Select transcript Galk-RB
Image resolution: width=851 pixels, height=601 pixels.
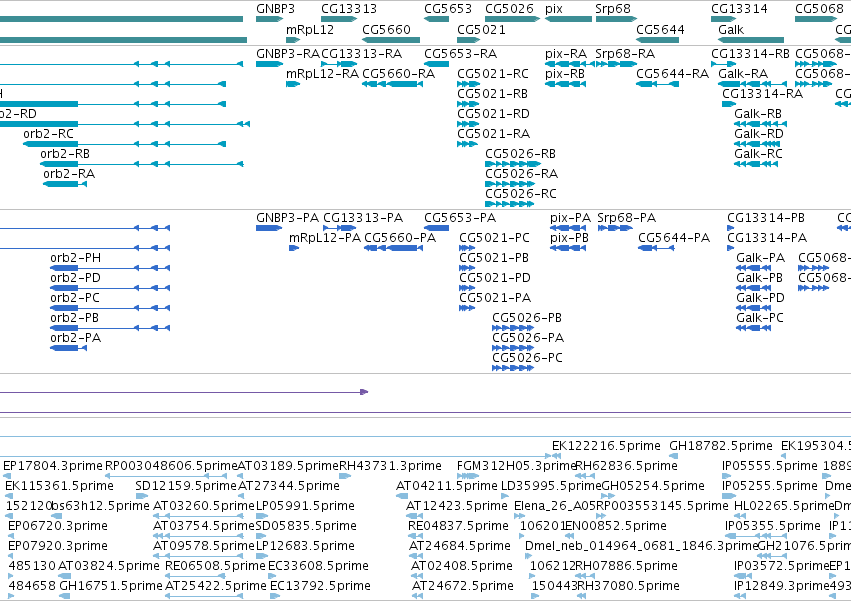(758, 114)
